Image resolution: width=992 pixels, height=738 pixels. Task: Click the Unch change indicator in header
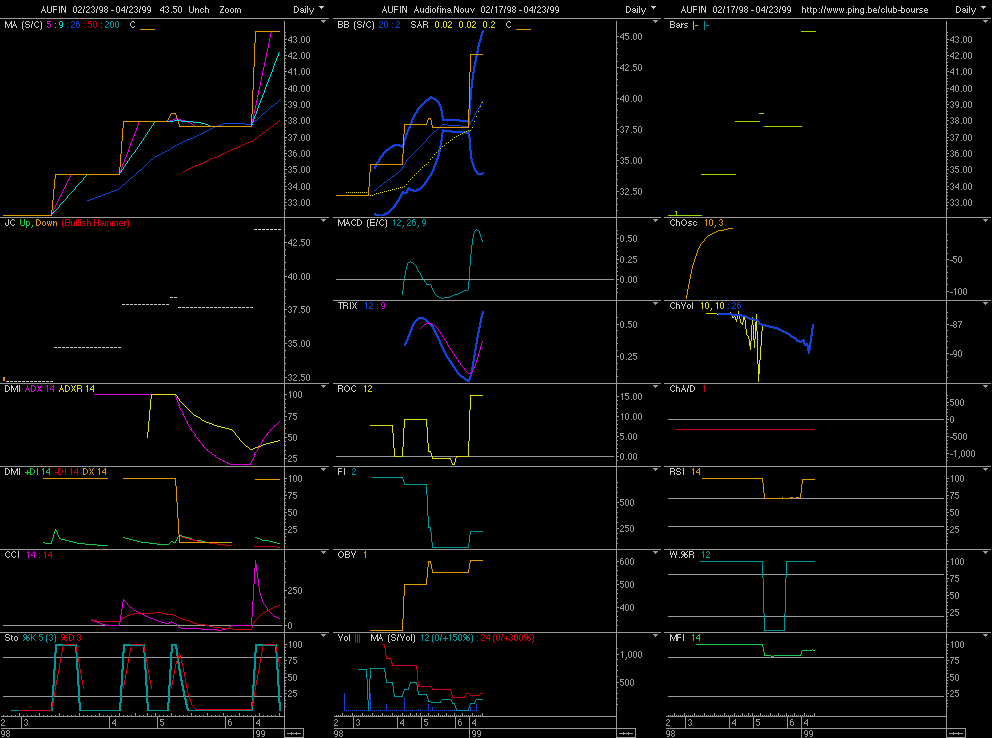pos(199,9)
